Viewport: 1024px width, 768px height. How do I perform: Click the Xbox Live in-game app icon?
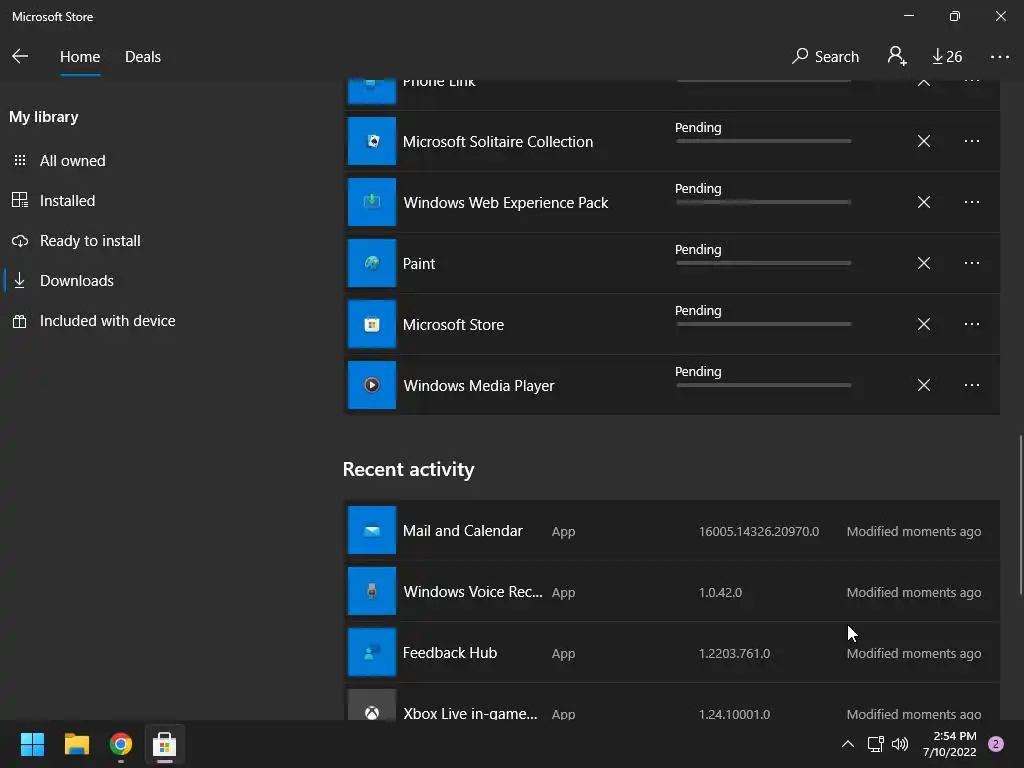pos(372,705)
